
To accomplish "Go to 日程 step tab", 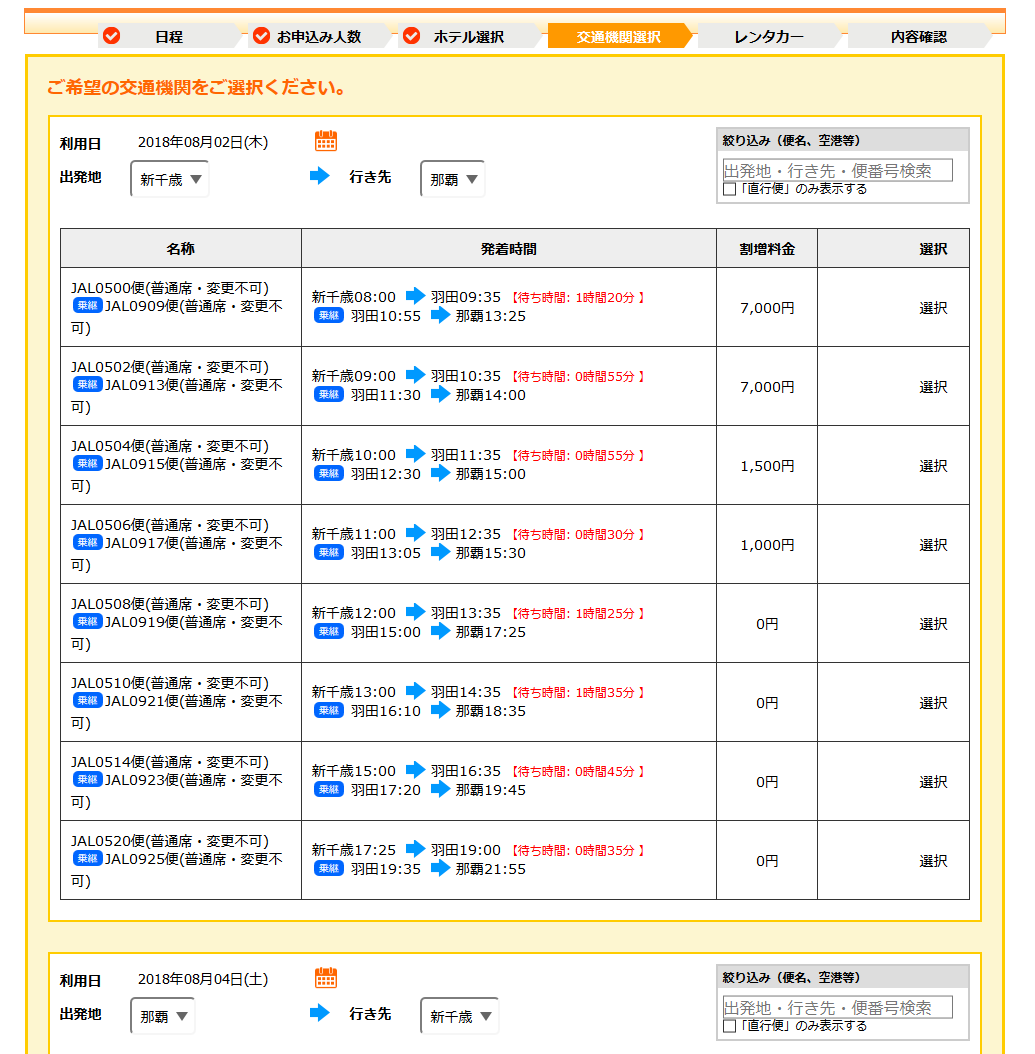I will pyautogui.click(x=169, y=36).
